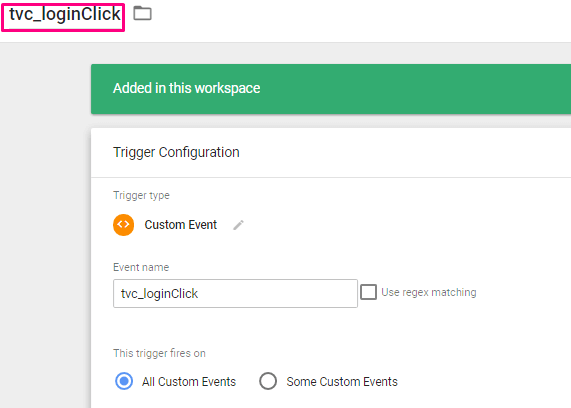Click the Trigger type field label
The width and height of the screenshot is (571, 408).
tap(141, 195)
